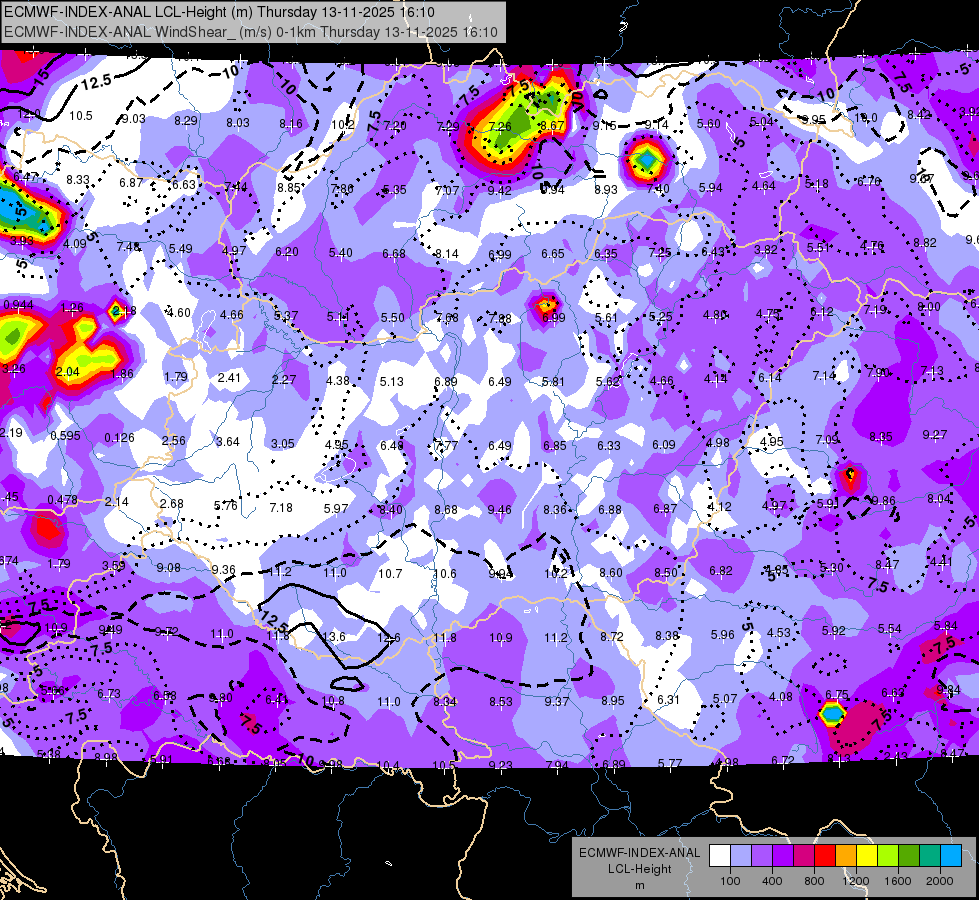Click the map value '2.04'
The height and width of the screenshot is (900, 979).
[x=67, y=372]
